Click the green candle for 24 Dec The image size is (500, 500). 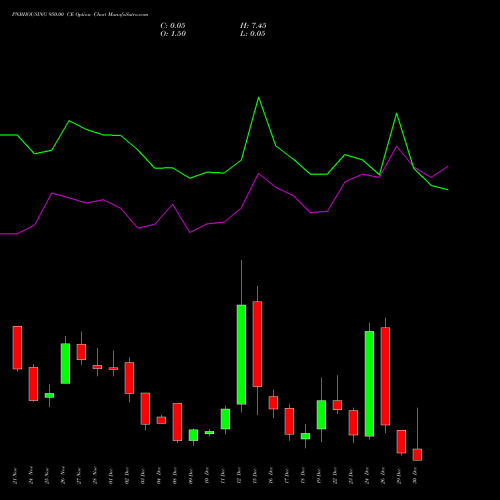[x=369, y=384]
